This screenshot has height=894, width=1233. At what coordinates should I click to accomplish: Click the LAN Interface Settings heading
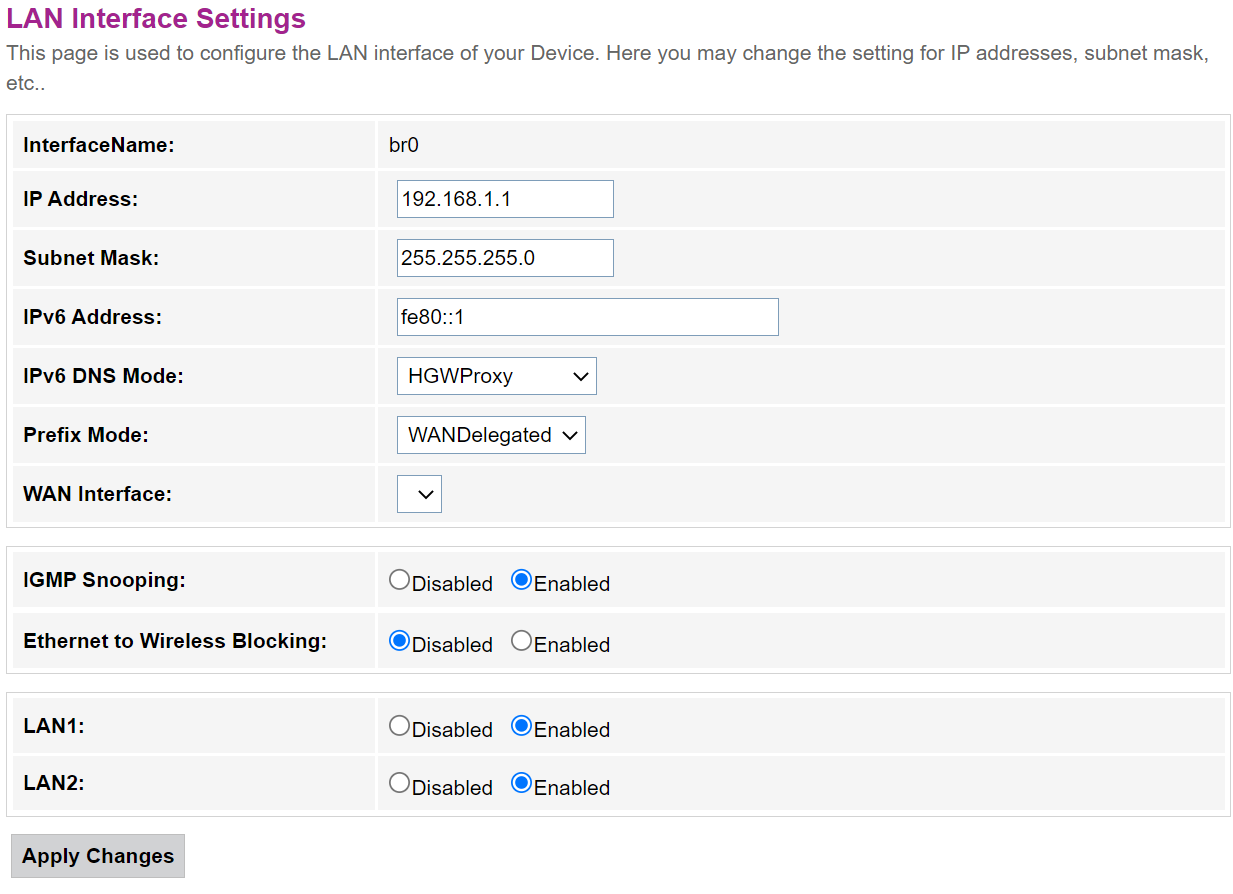pyautogui.click(x=156, y=19)
